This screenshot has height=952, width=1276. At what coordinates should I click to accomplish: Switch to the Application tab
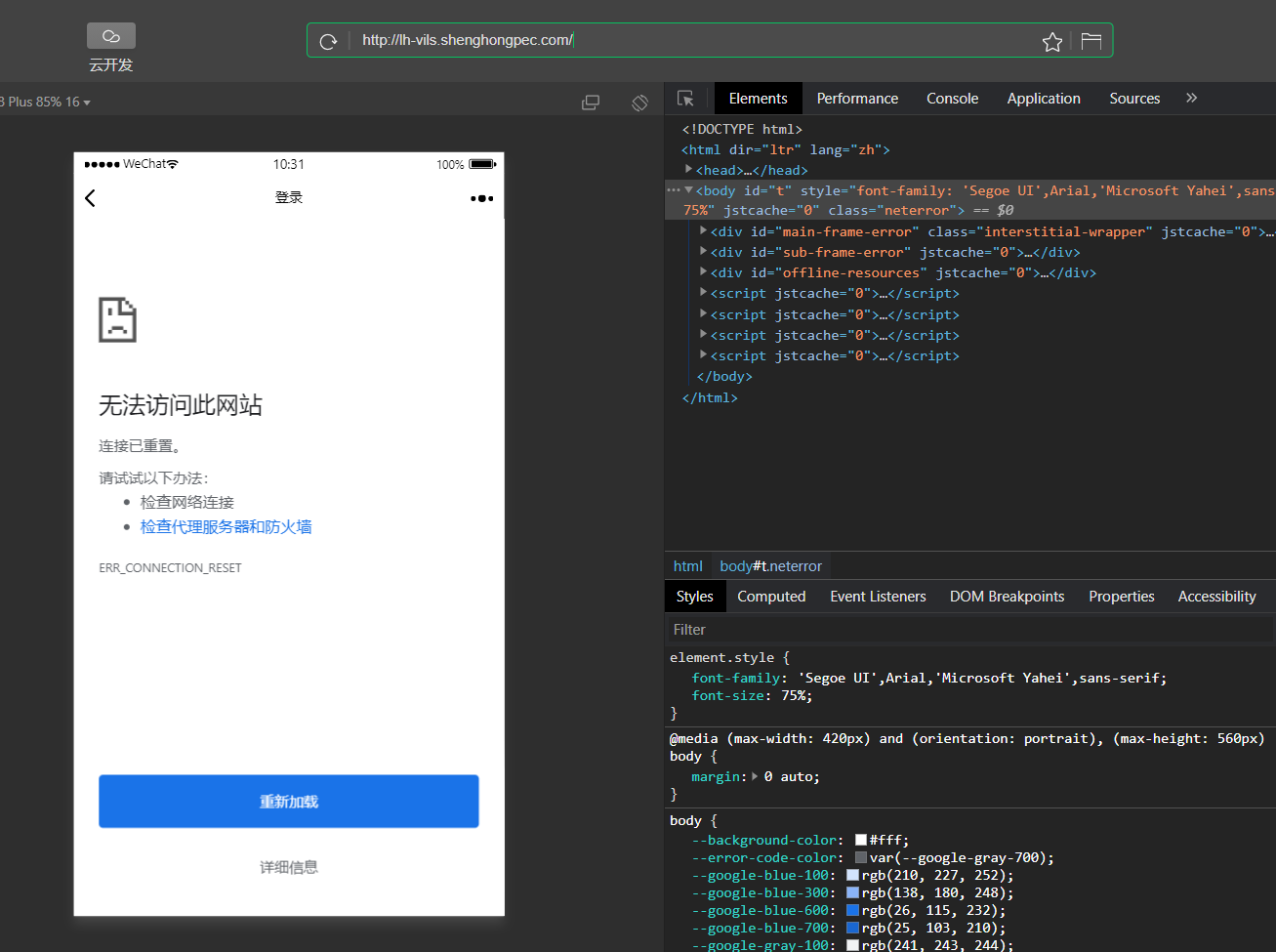point(1044,99)
